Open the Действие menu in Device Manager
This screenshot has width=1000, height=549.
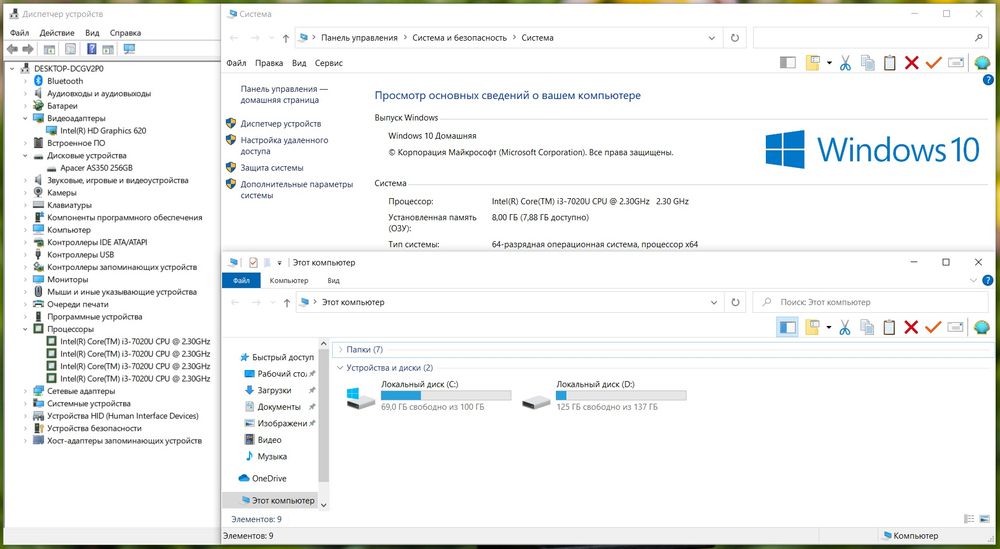(57, 33)
